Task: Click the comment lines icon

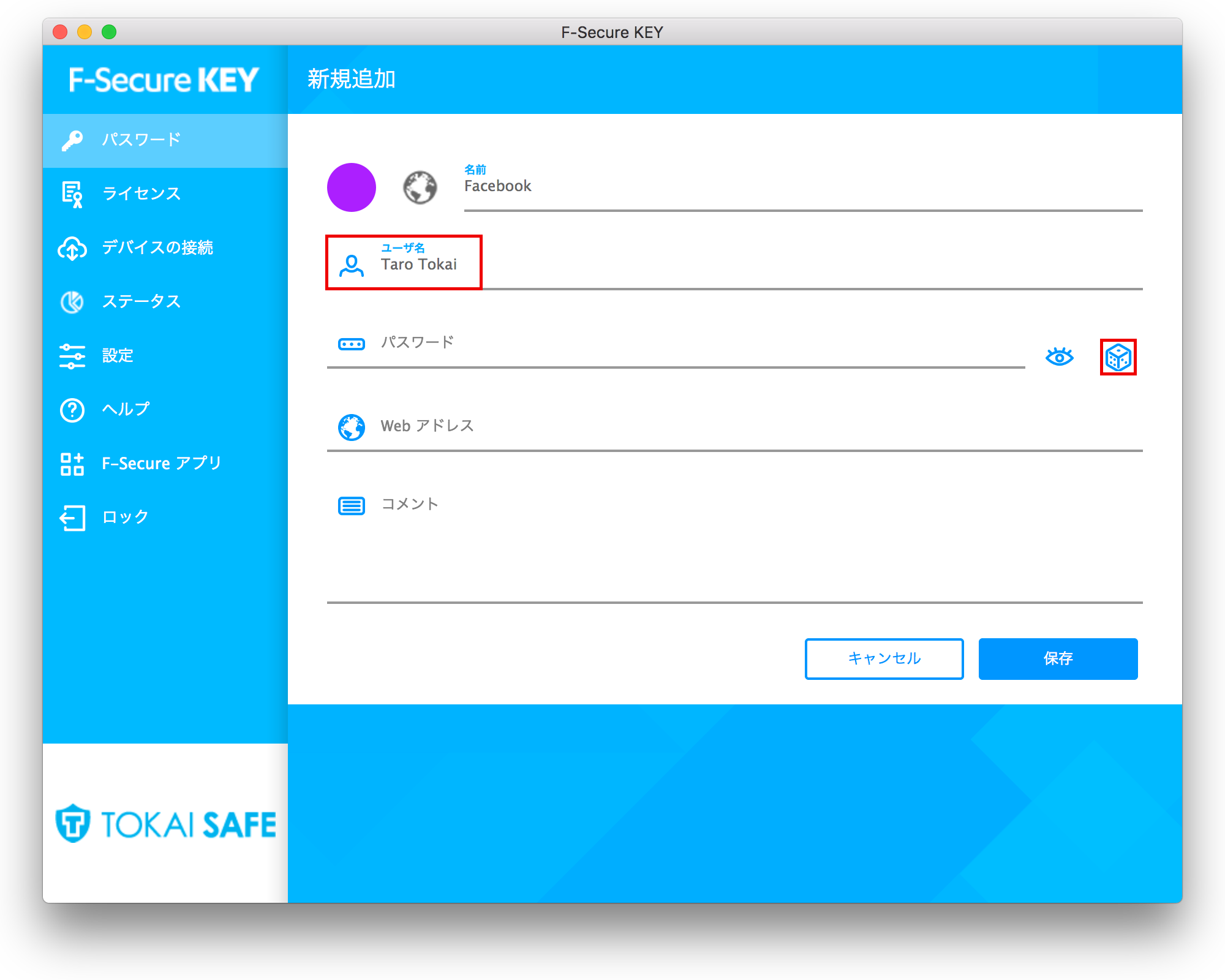Action: pos(352,505)
